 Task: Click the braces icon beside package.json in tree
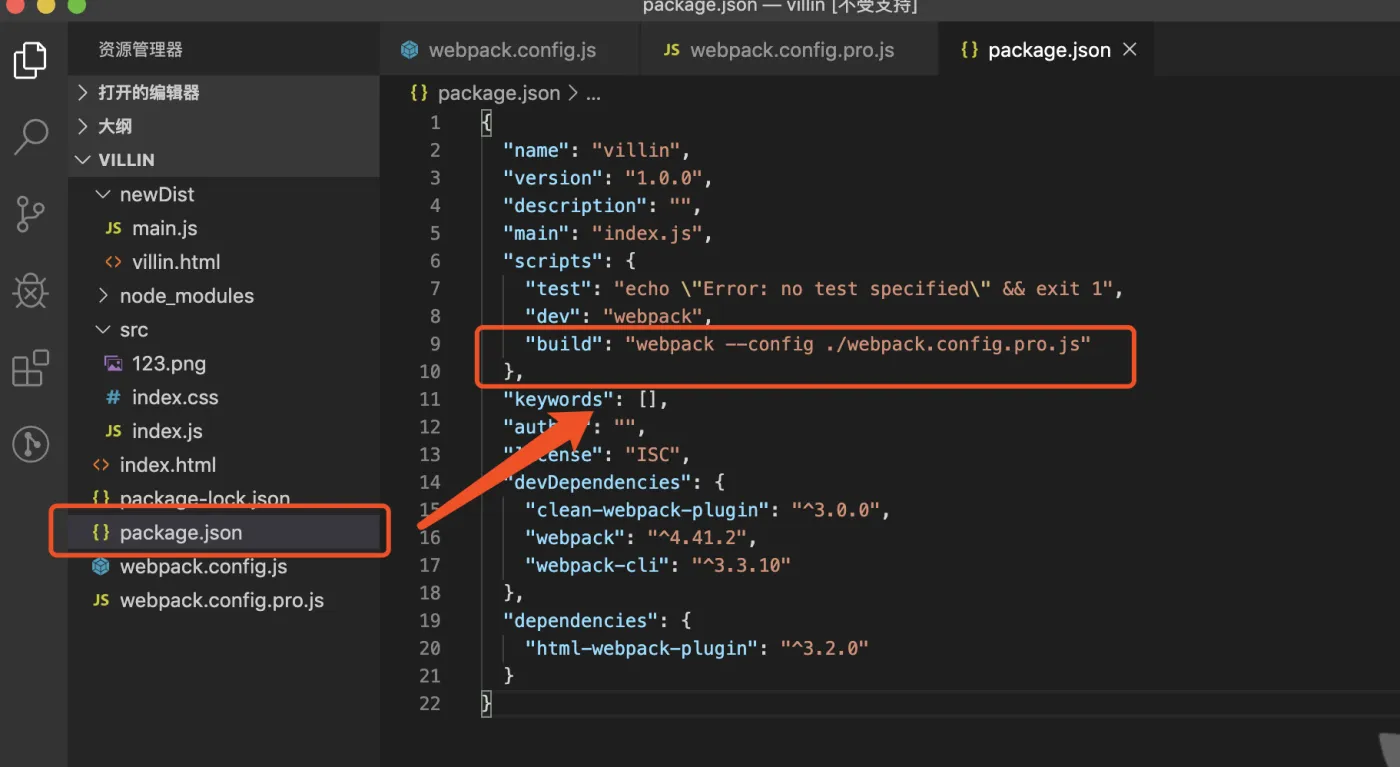(100, 533)
